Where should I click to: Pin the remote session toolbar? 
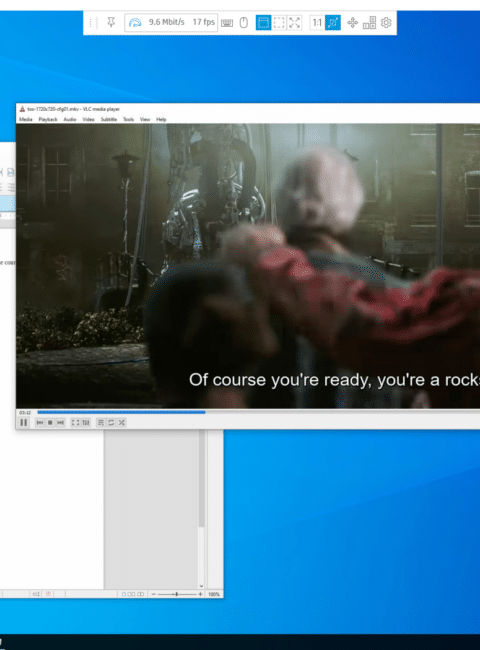(x=111, y=22)
